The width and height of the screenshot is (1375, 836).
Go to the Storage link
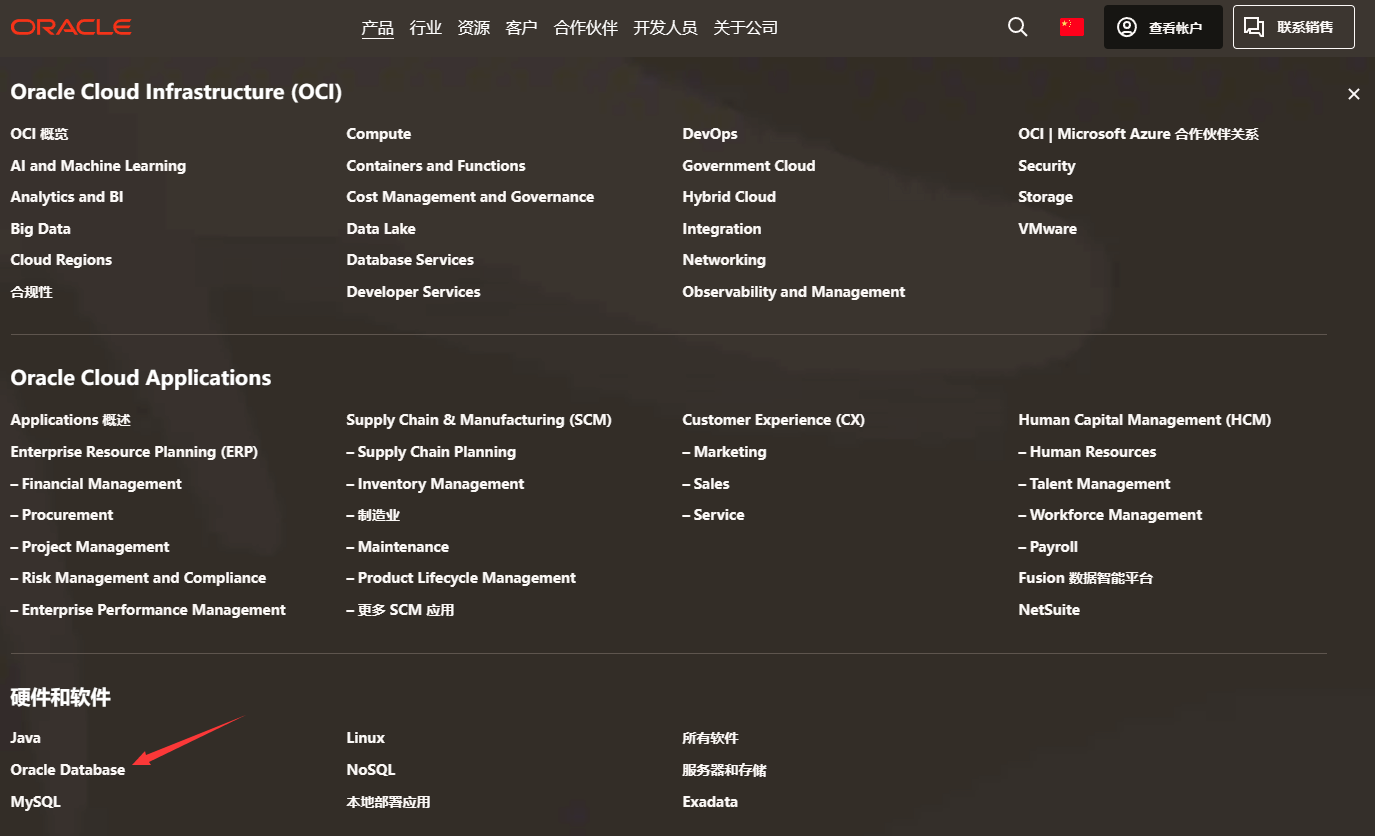(x=1046, y=197)
